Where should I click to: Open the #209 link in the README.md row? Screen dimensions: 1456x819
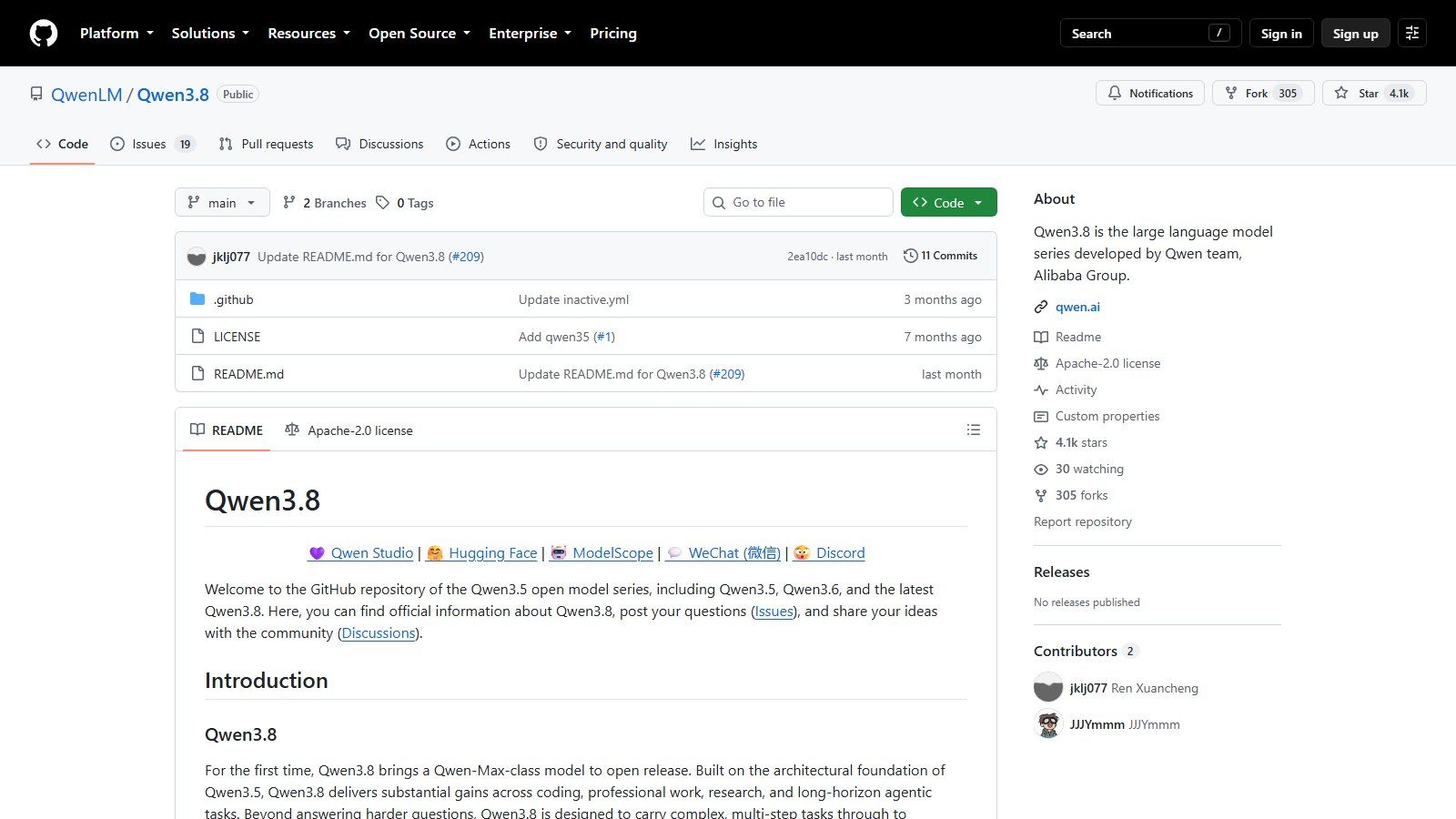(727, 374)
